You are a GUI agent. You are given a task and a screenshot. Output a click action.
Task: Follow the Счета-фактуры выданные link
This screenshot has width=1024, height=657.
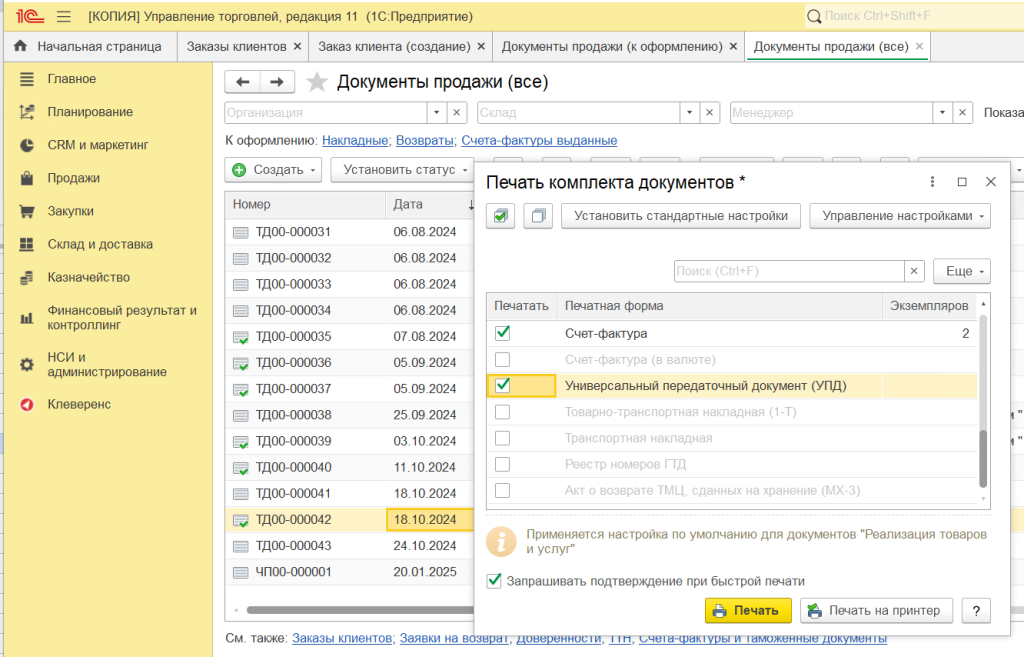coord(539,140)
